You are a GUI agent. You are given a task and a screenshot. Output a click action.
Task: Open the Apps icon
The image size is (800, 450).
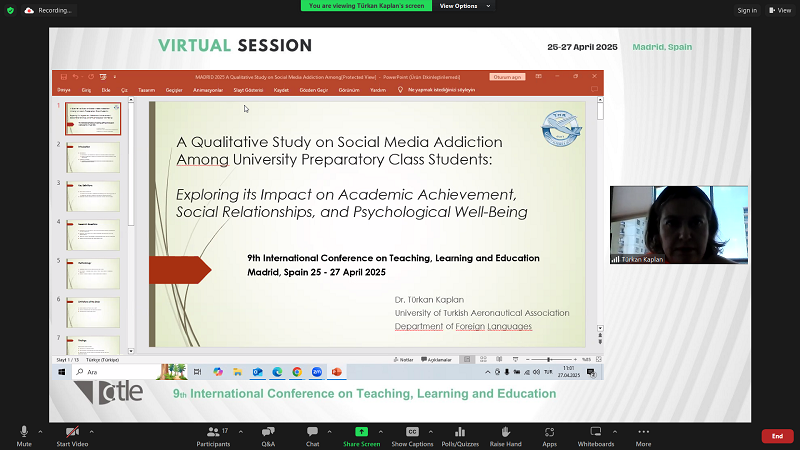pos(549,431)
